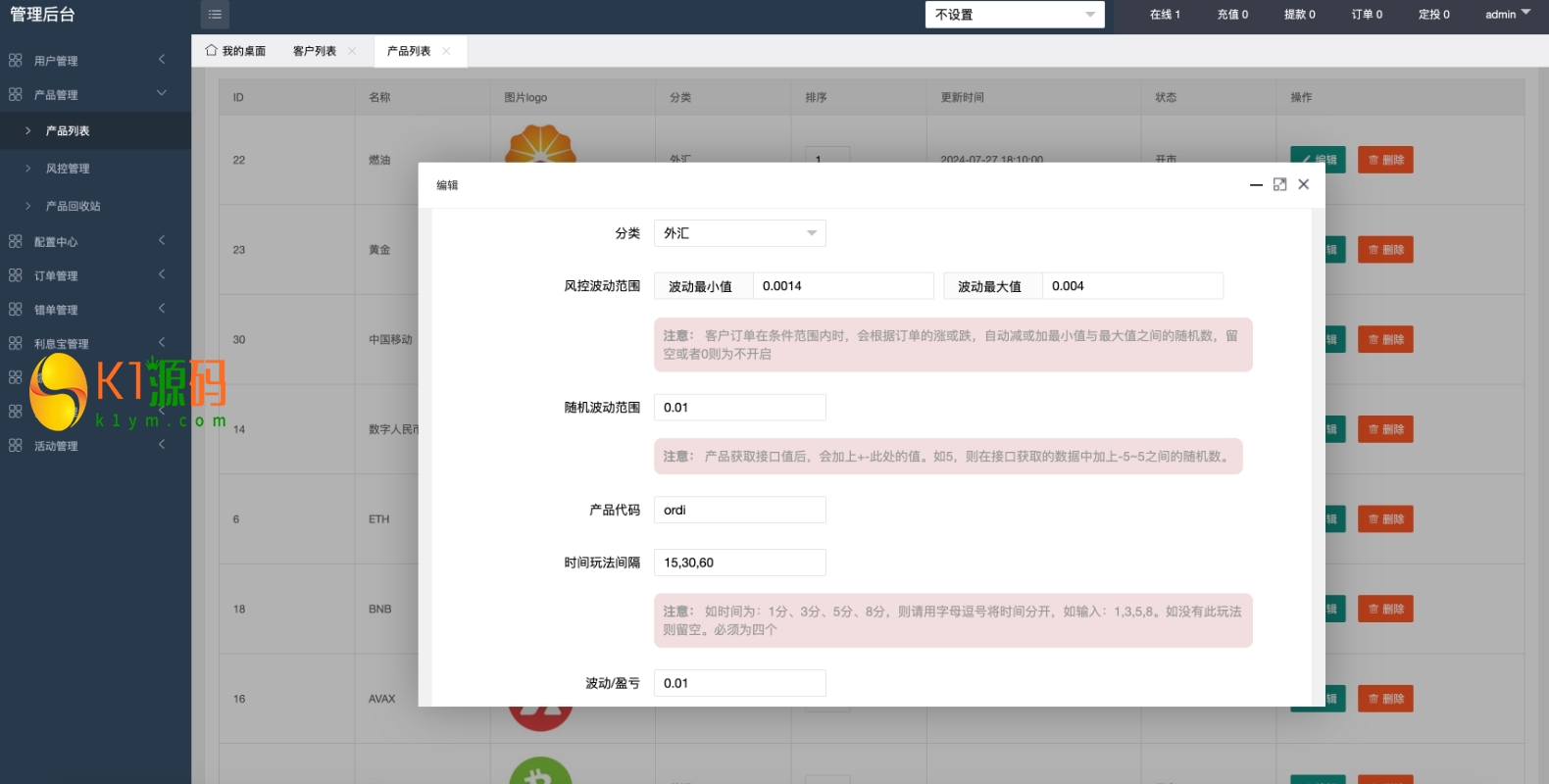Click the 订单管理 grid icon in sidebar
The width and height of the screenshot is (1549, 784).
pos(15,275)
